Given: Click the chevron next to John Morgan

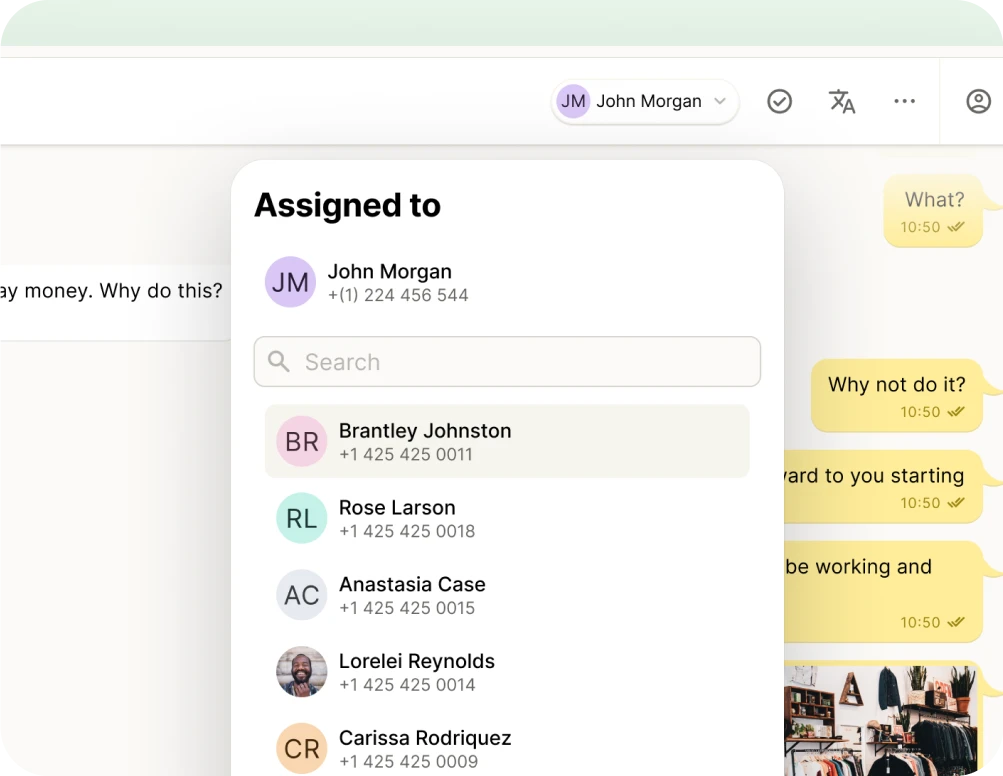Looking at the screenshot, I should pyautogui.click(x=720, y=101).
